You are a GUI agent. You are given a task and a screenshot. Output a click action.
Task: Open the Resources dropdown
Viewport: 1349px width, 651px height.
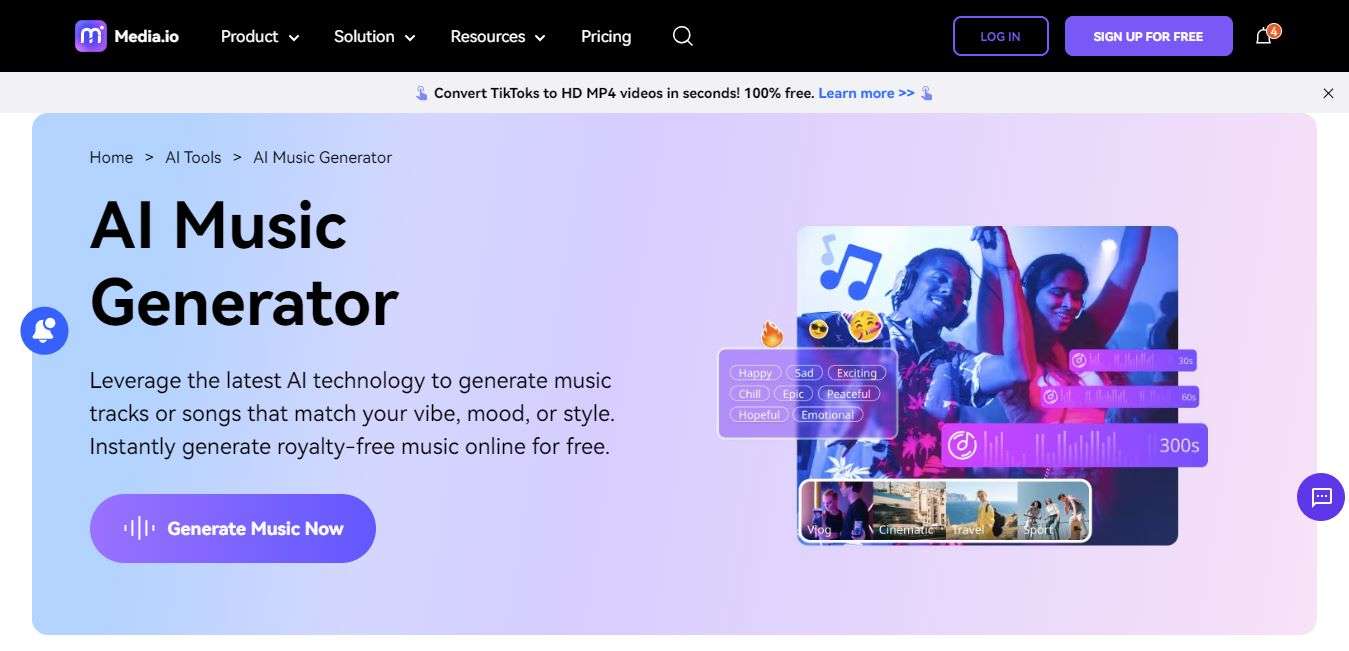[x=496, y=36]
